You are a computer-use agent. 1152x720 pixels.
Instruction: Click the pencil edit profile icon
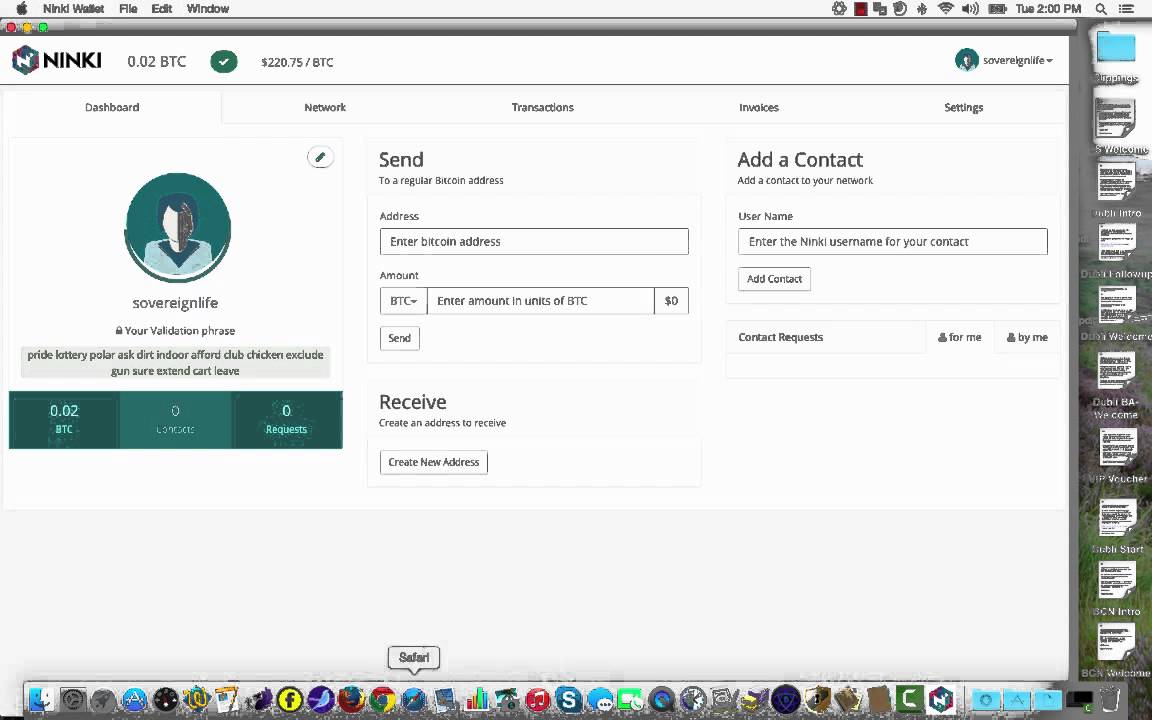point(320,157)
